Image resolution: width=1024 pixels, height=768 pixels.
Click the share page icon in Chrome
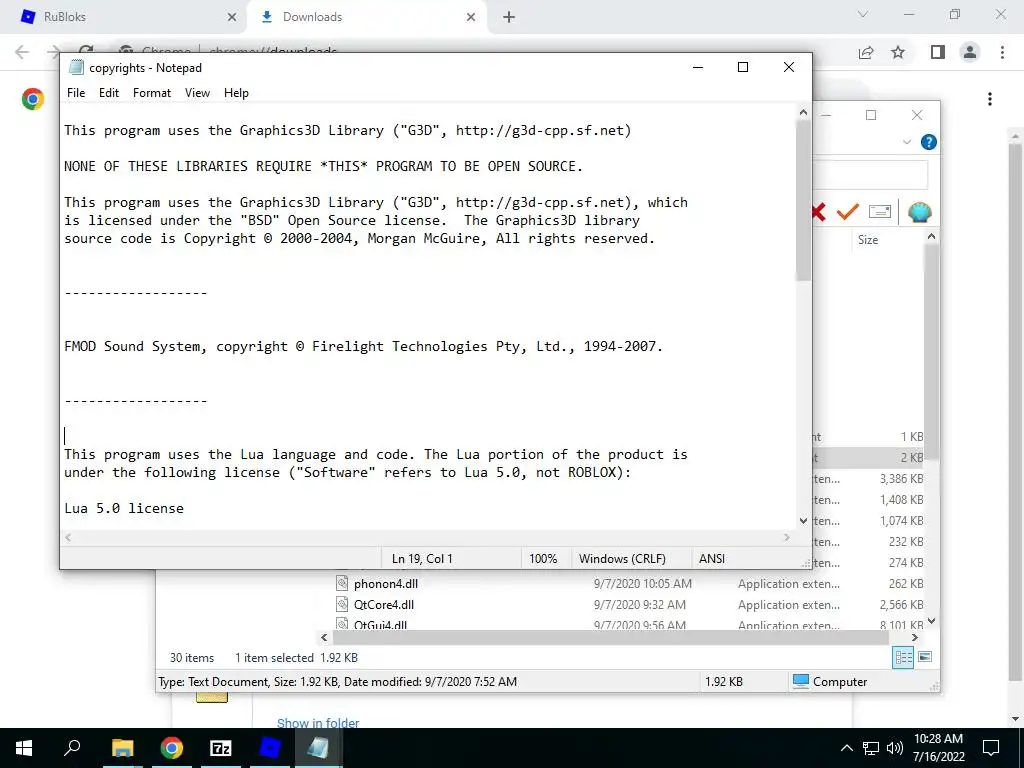pos(866,52)
